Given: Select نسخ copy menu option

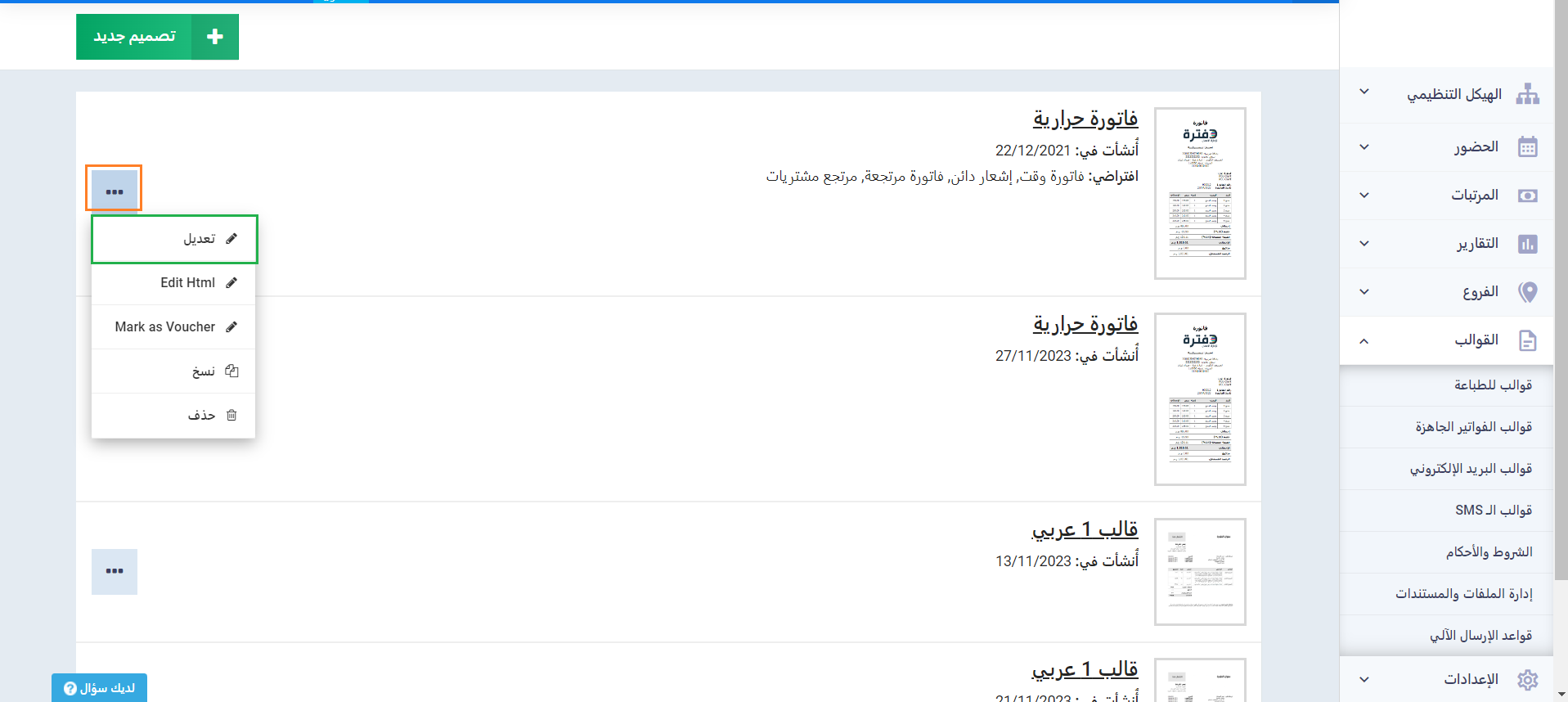Looking at the screenshot, I should 174,371.
